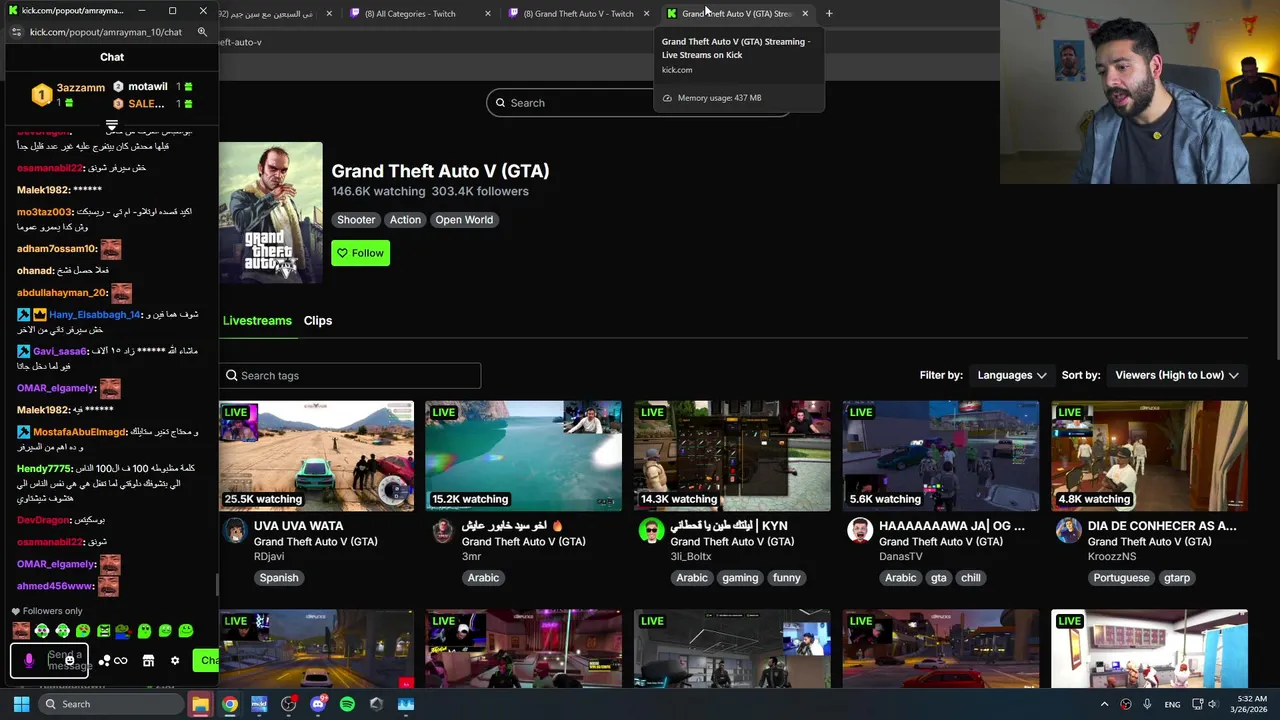The image size is (1280, 720).
Task: Click username Hany_Elsabbagh_14 in chat
Action: (95, 315)
